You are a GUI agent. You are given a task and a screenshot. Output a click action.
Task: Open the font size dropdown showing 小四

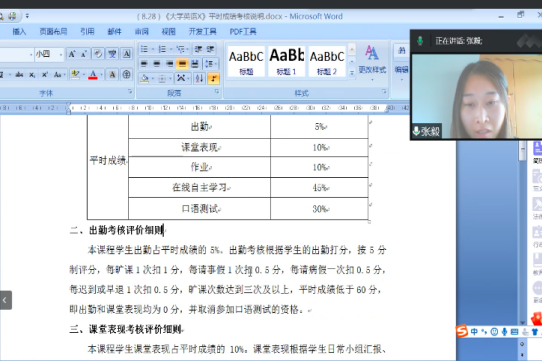tap(49, 54)
